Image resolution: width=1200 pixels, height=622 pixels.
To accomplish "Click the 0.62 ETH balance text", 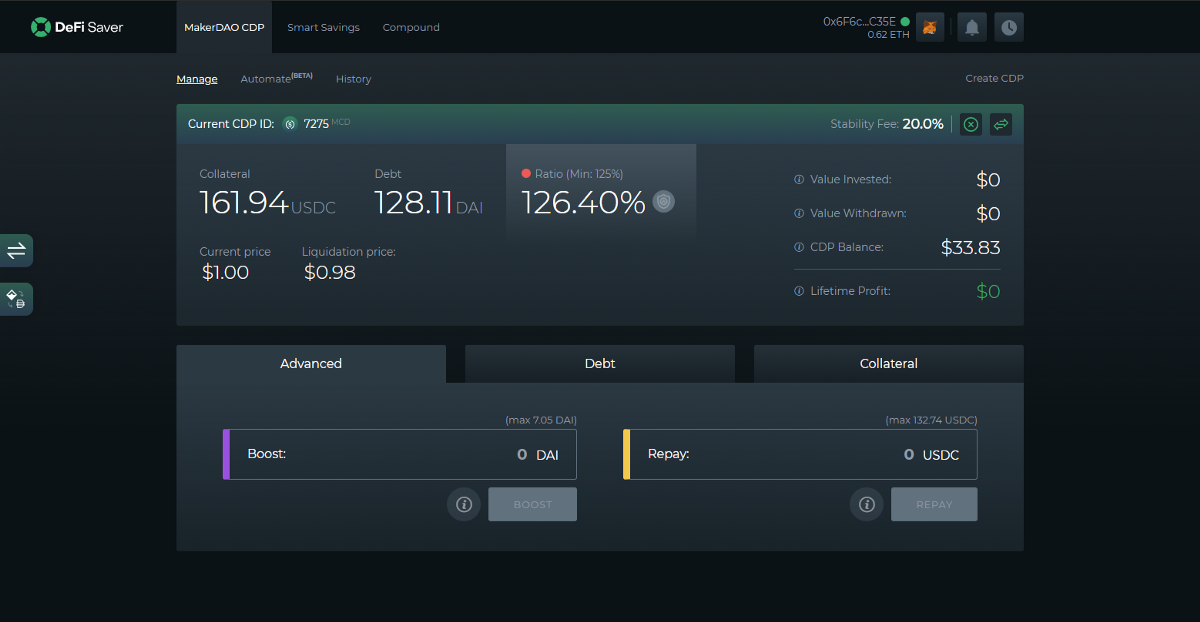I will coord(889,35).
